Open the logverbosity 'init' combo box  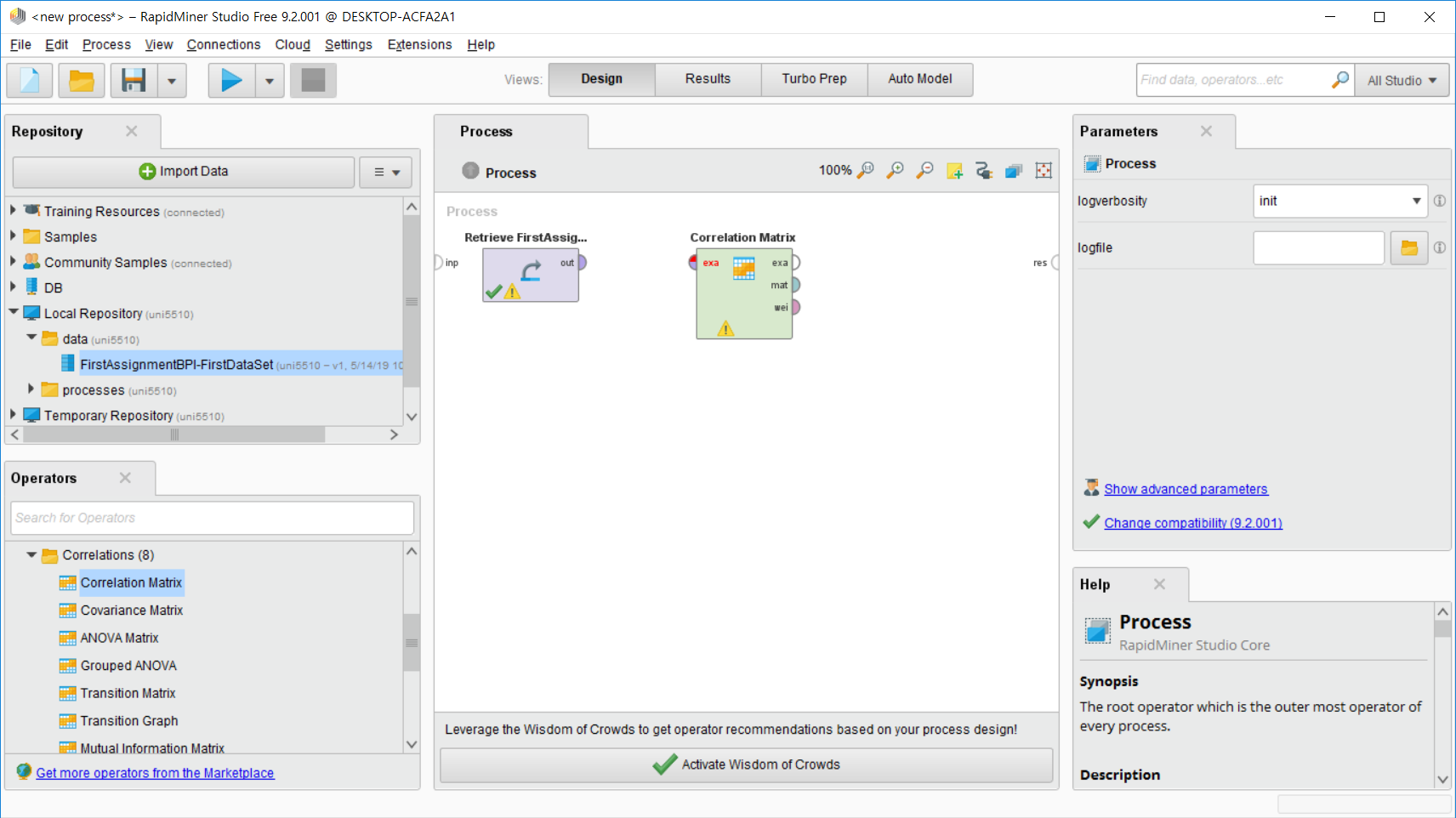point(1339,201)
